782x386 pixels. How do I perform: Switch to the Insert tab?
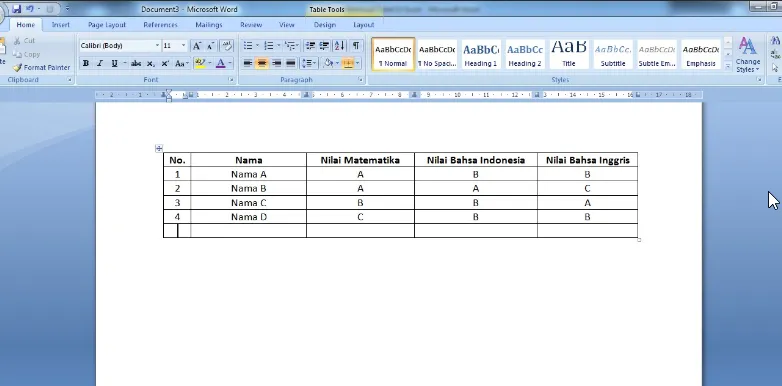(61, 24)
